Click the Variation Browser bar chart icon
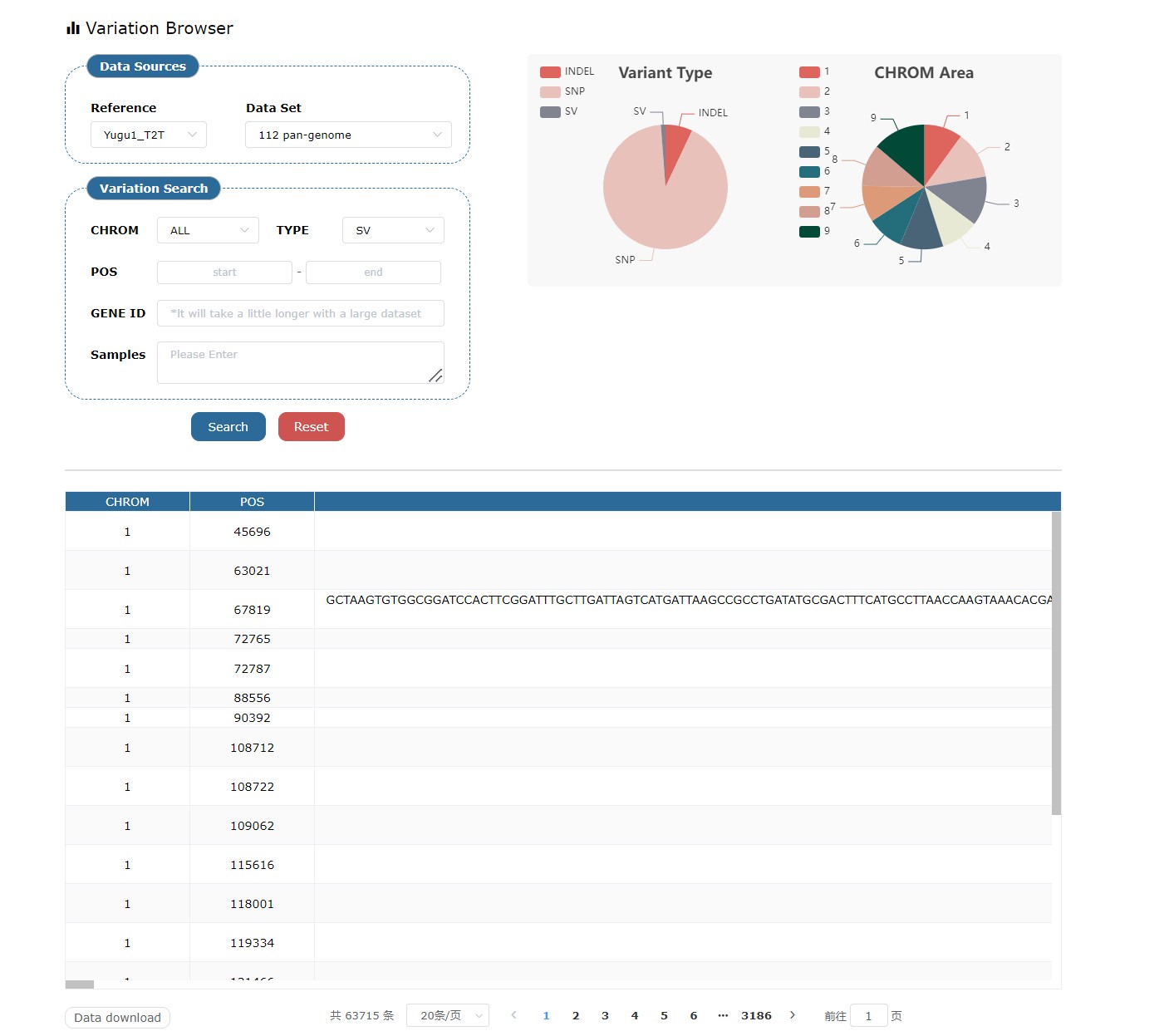Screen dimensions: 1164x1036 pos(73,28)
